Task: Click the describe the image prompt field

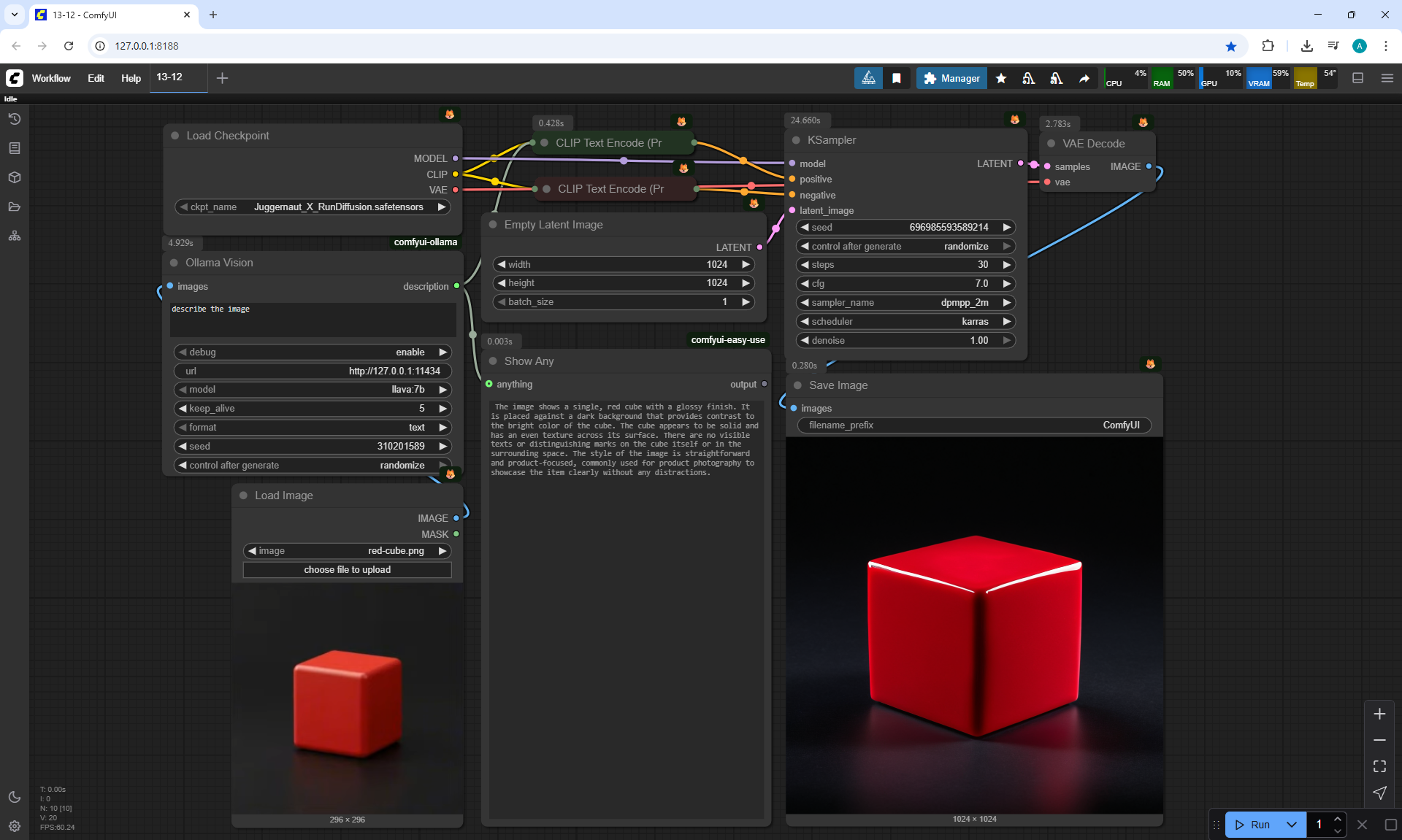Action: 313,319
